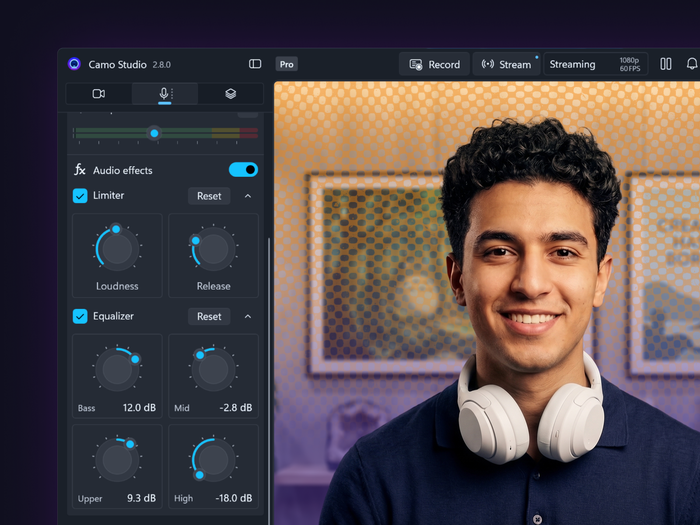This screenshot has width=700, height=525.
Task: Click the Loudness label
Action: [117, 286]
